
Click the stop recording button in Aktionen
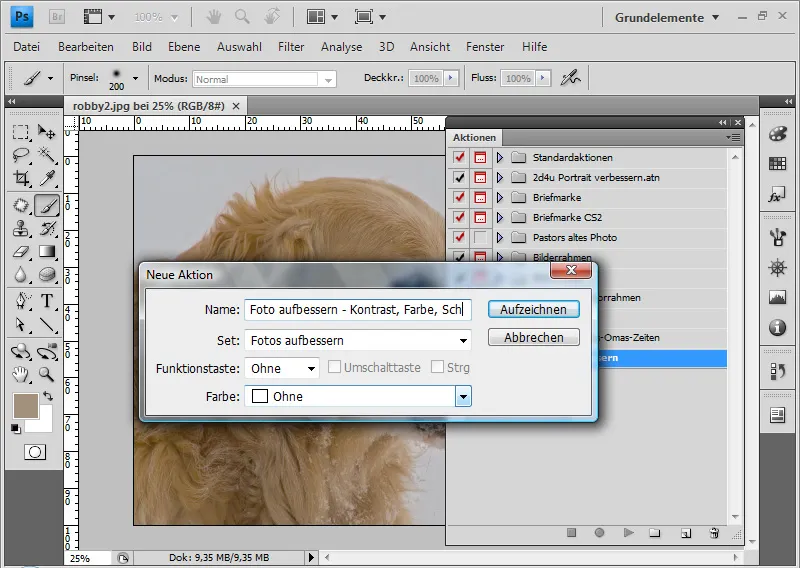pyautogui.click(x=571, y=533)
